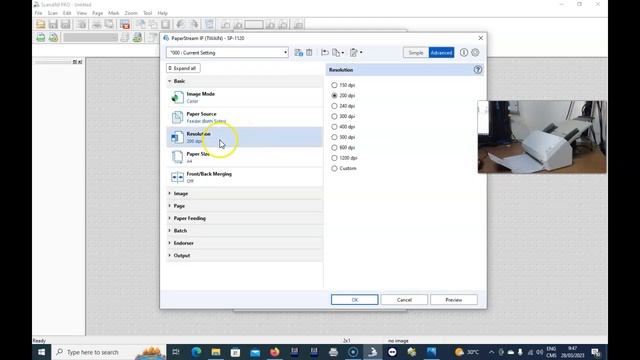Click the scanner webcam video thumbnail
640x360 pixels.
[542, 137]
